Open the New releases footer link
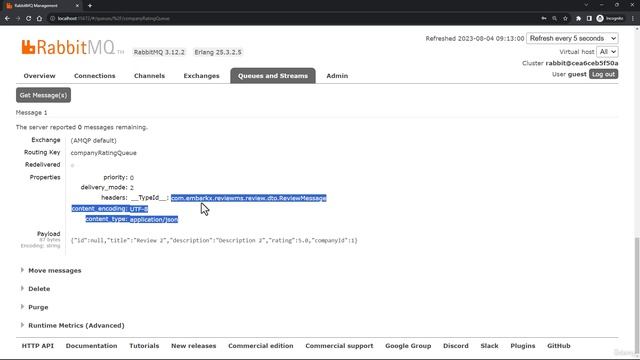Screen dimensions: 640x360 [x=193, y=346]
